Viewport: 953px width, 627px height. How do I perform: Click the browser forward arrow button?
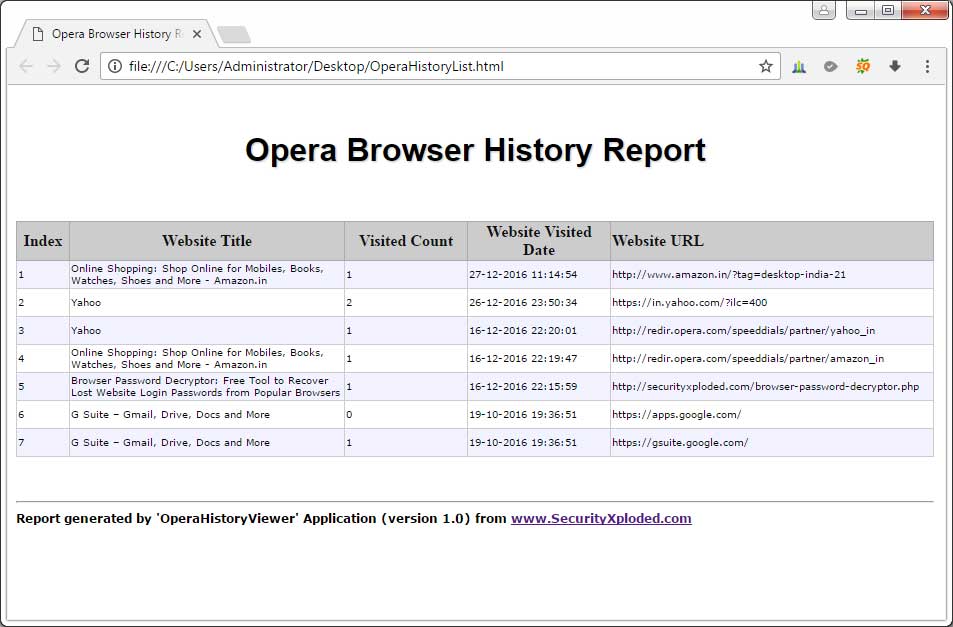pyautogui.click(x=54, y=66)
